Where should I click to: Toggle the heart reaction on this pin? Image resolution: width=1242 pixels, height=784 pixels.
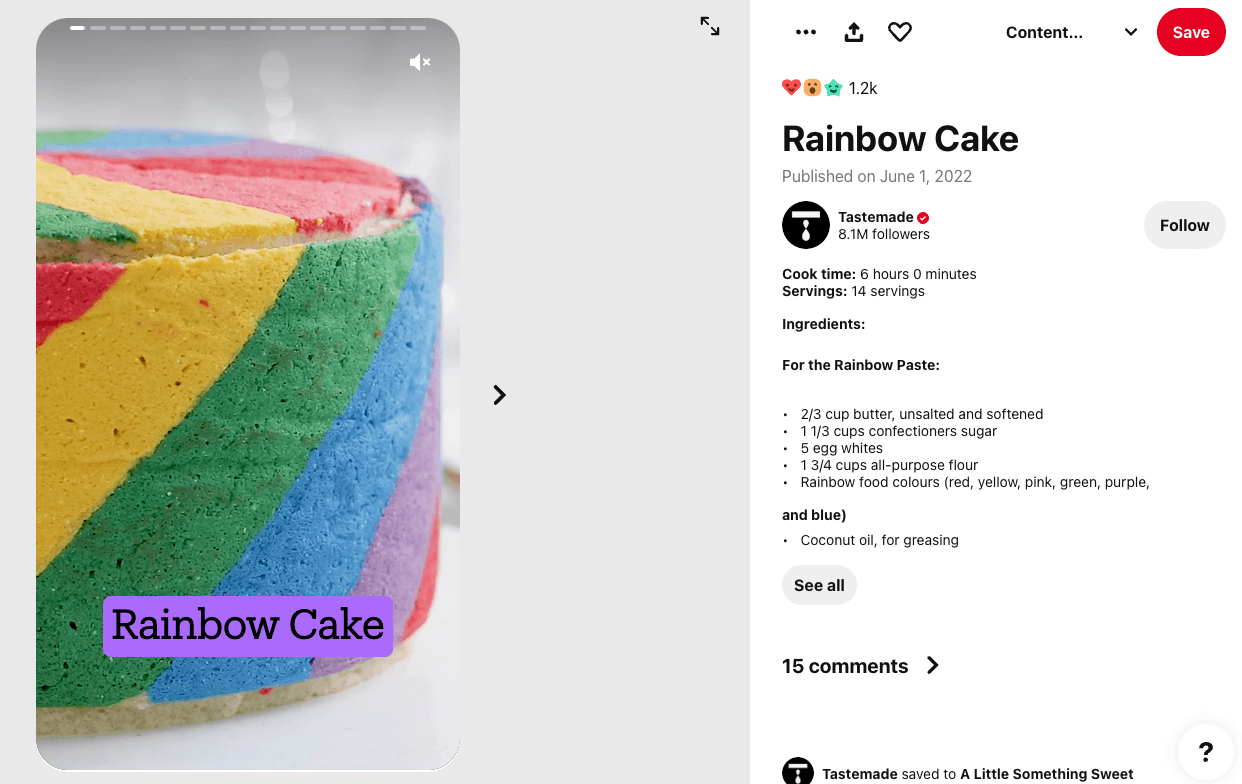[790, 87]
